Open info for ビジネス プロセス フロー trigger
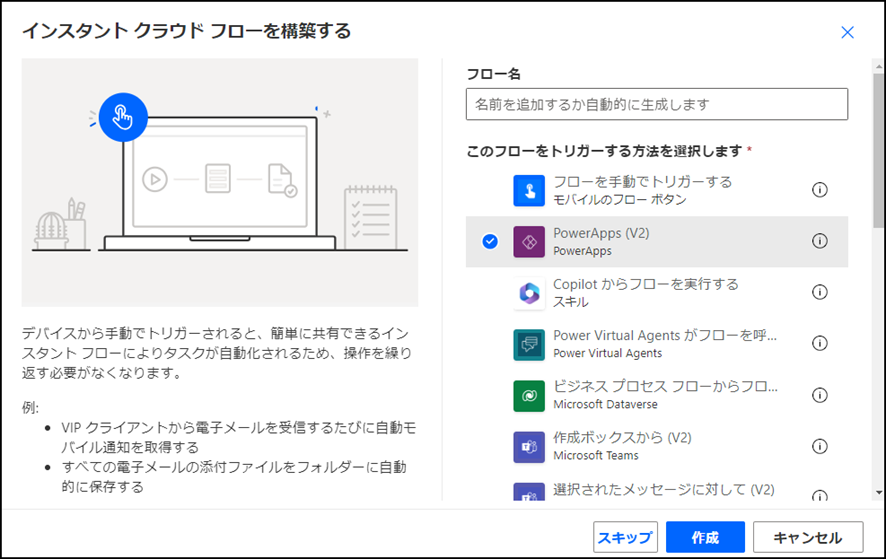This screenshot has width=886, height=559. click(x=819, y=395)
